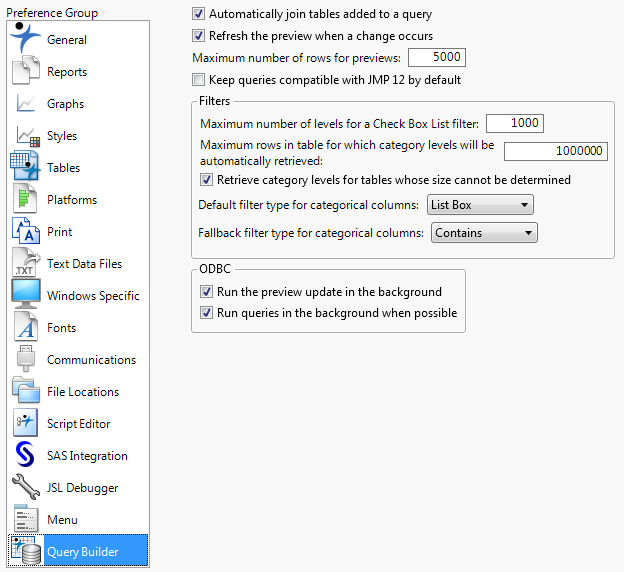This screenshot has width=624, height=572.
Task: Disable Run the preview update in the background
Action: [206, 291]
